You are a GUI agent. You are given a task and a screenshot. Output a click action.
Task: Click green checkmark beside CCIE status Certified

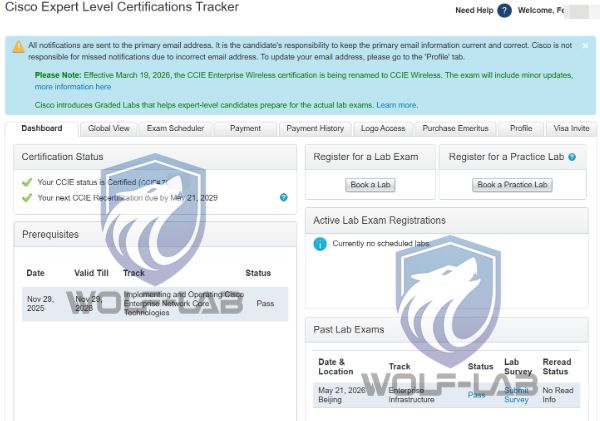[27, 182]
